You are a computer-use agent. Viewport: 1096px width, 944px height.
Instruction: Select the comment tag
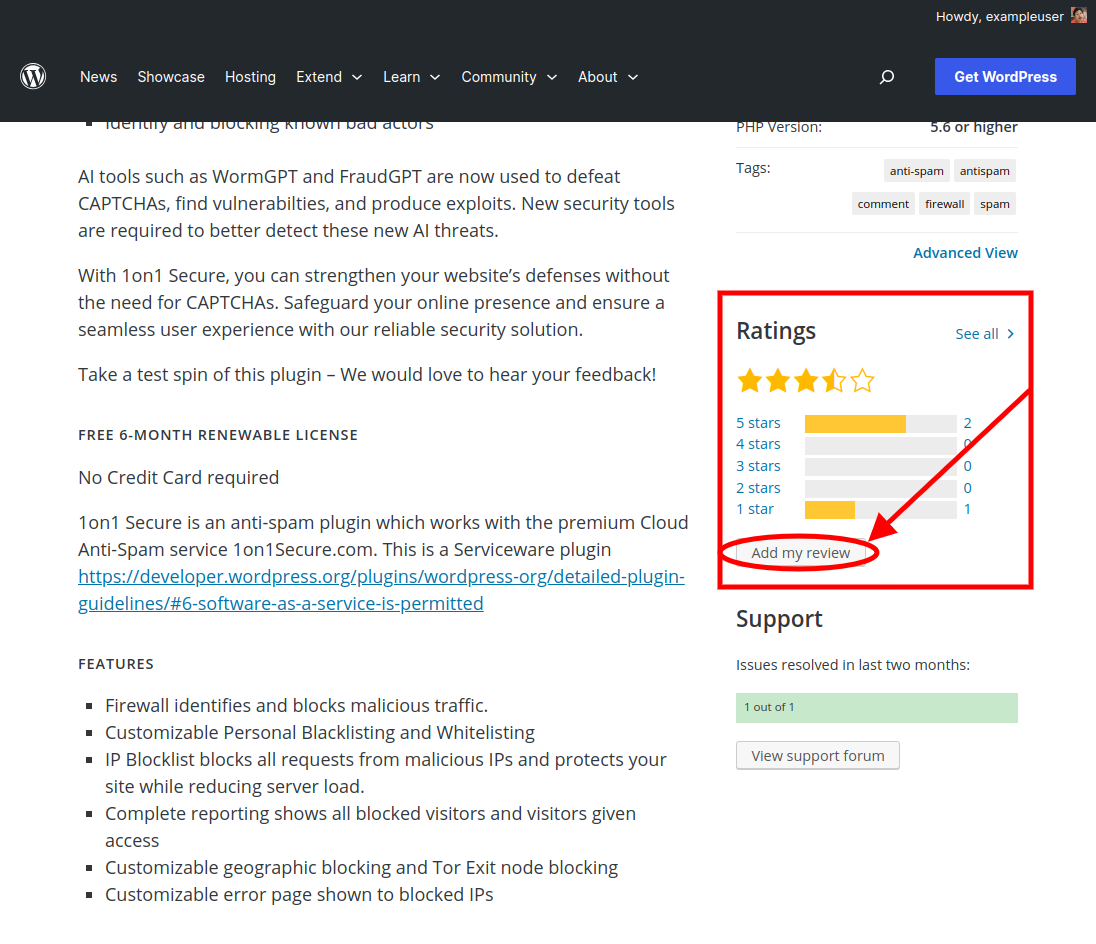[883, 204]
